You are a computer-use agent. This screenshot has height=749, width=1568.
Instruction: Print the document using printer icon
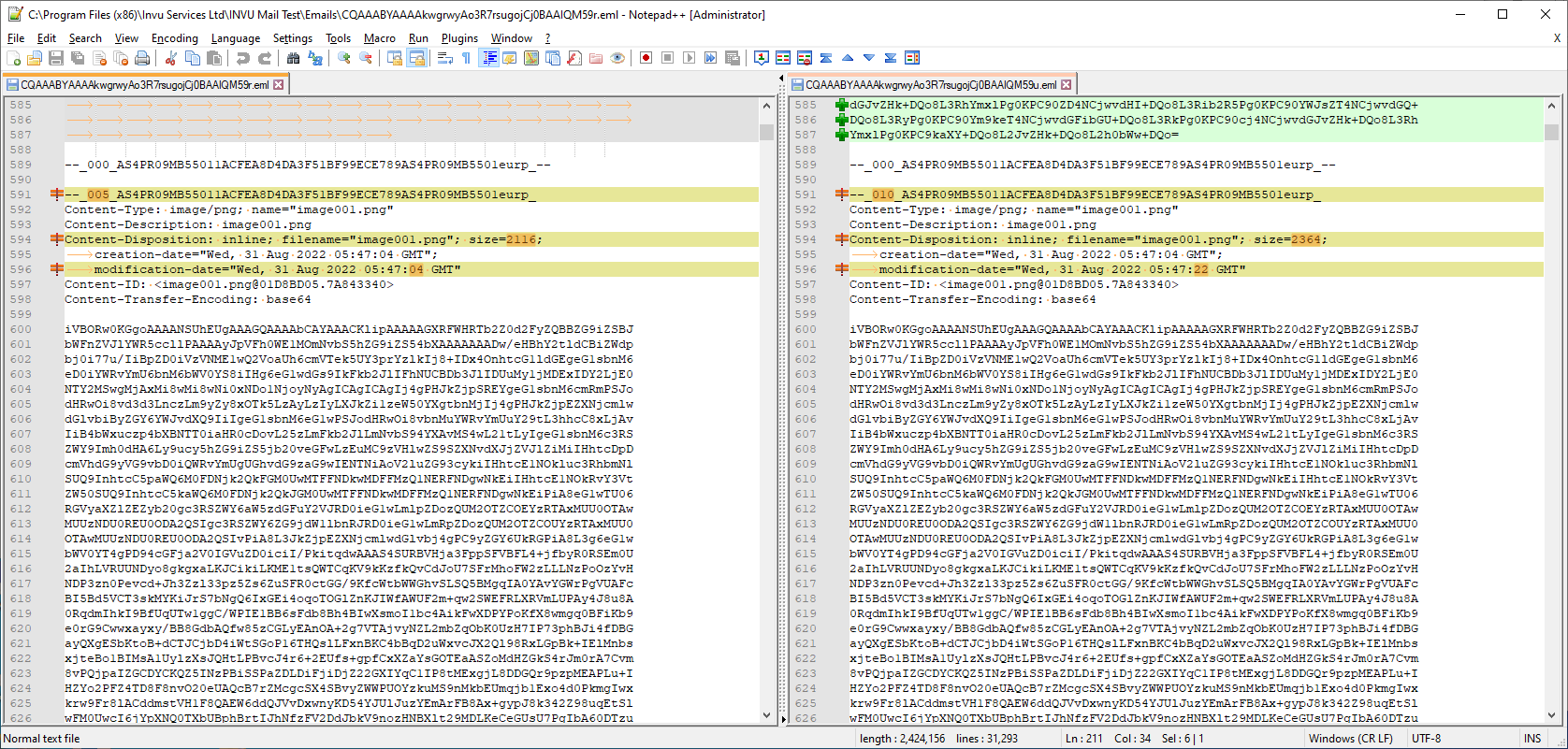(142, 58)
